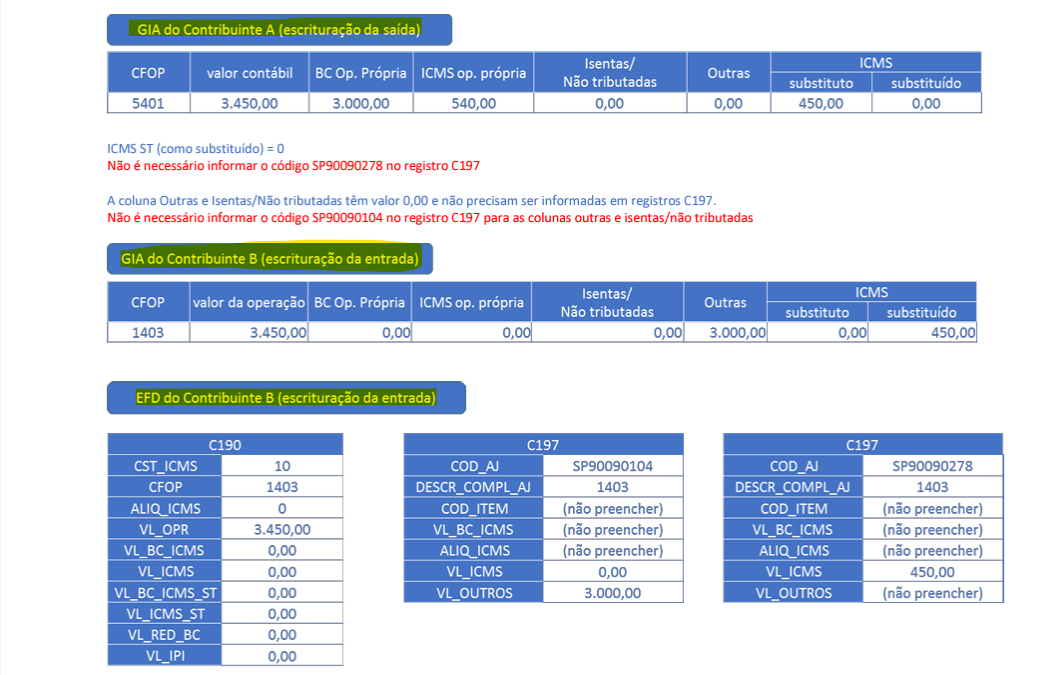Click the 540,00 ICMS op. própria value

click(474, 103)
